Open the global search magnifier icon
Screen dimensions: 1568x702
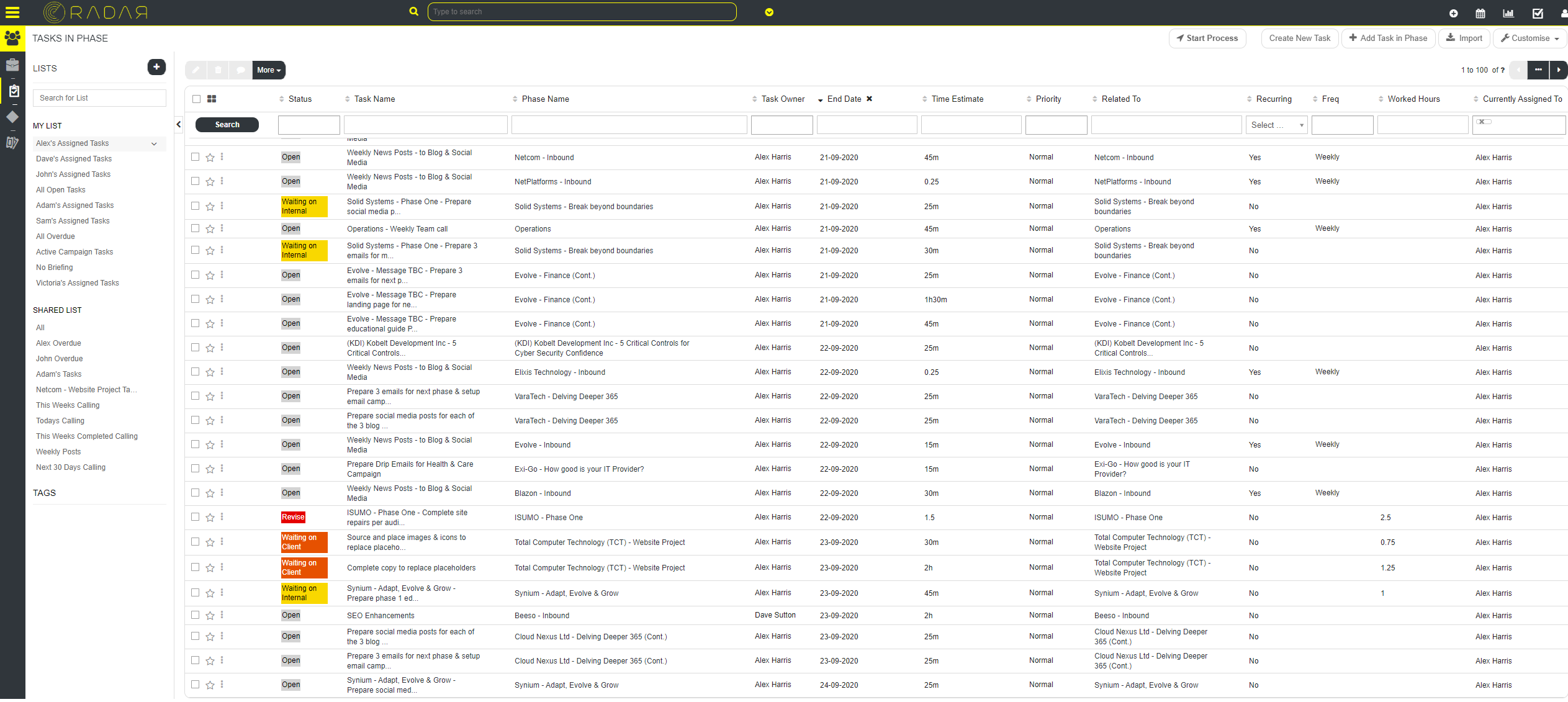(x=413, y=11)
